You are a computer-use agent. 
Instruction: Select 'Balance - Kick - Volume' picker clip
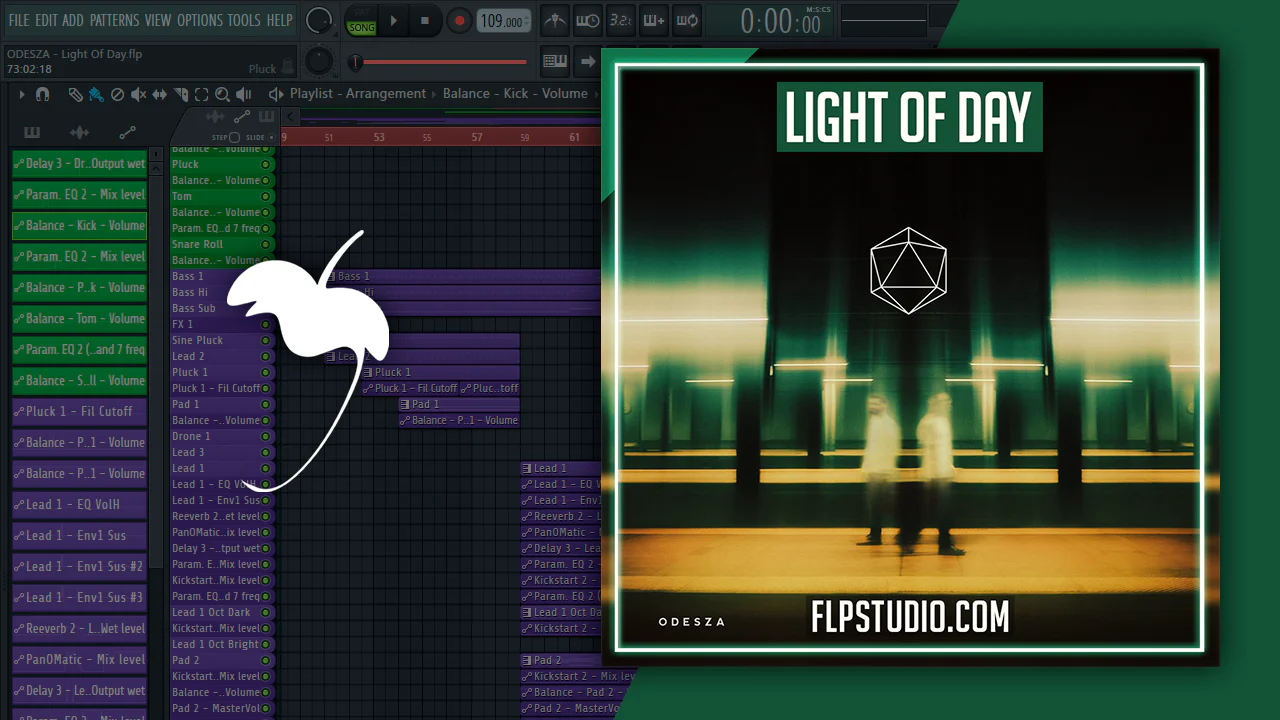point(80,226)
